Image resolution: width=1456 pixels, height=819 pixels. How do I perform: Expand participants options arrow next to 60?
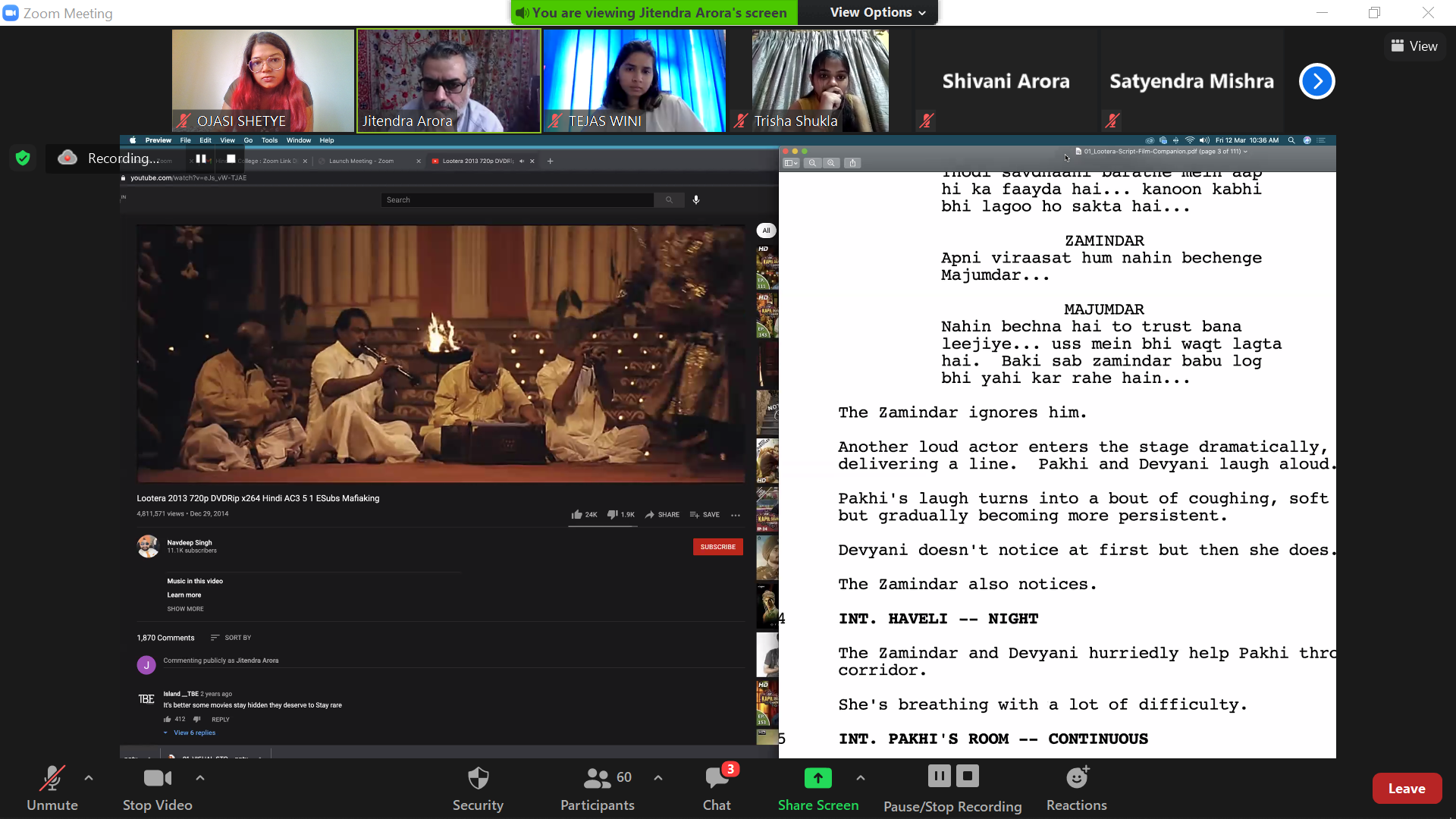[x=658, y=778]
